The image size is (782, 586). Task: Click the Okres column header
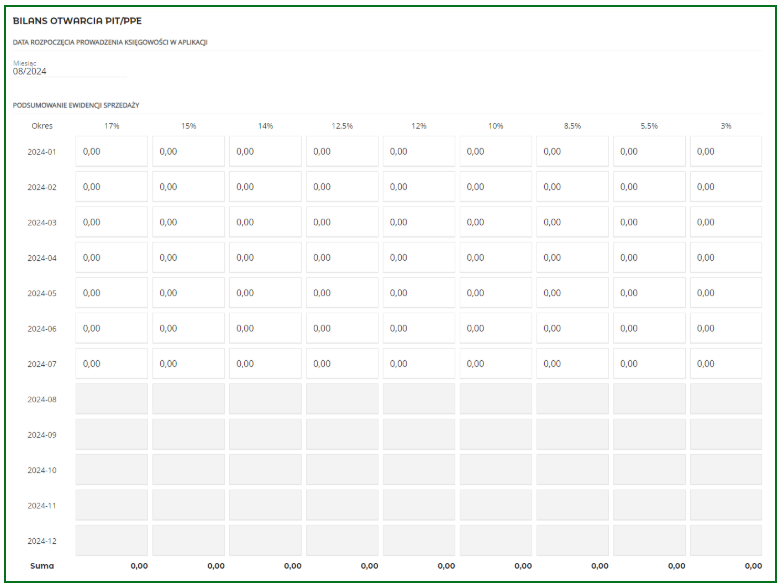click(x=42, y=126)
